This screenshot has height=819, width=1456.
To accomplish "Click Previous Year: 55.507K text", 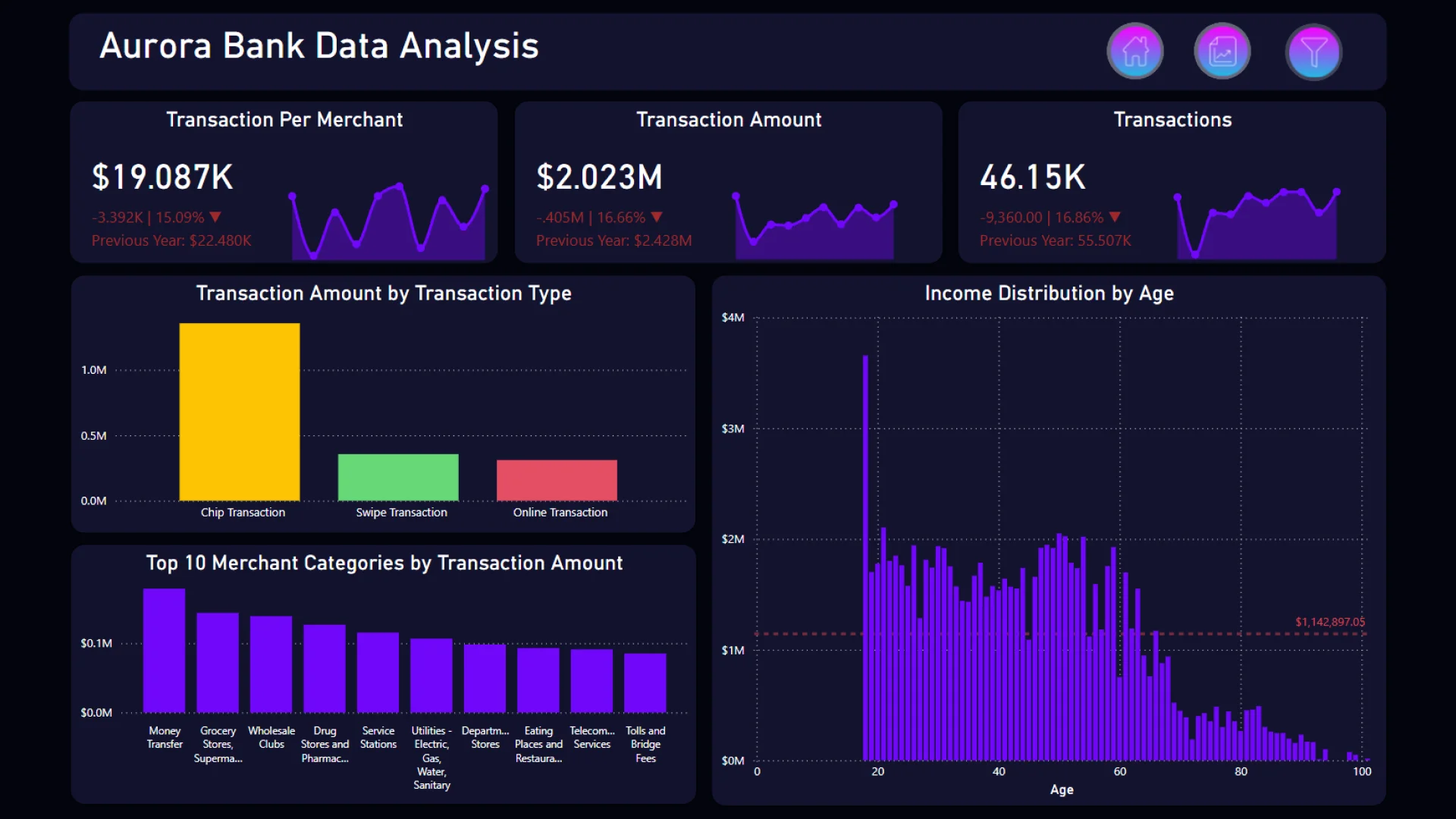I will (x=1055, y=240).
